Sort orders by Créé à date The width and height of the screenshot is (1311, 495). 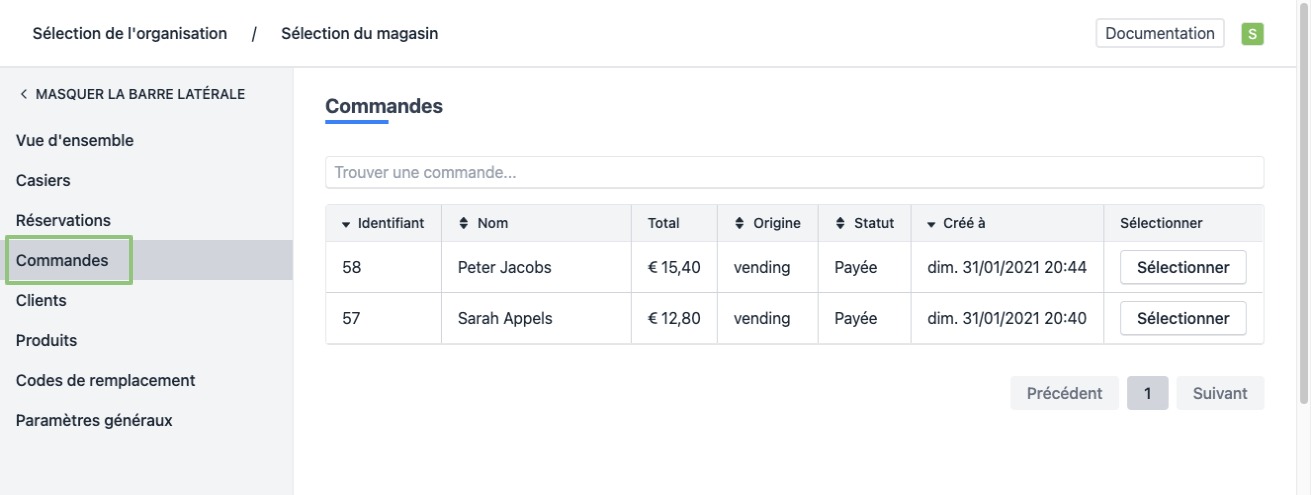click(933, 224)
